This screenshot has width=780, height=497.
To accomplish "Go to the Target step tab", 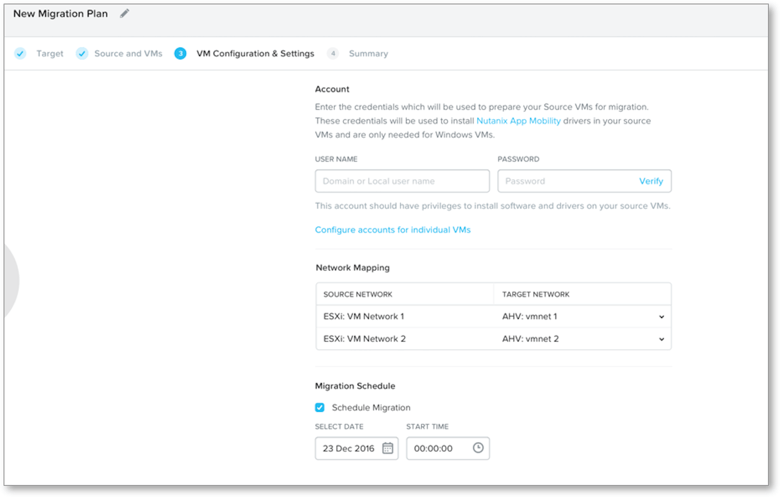I will (x=50, y=54).
